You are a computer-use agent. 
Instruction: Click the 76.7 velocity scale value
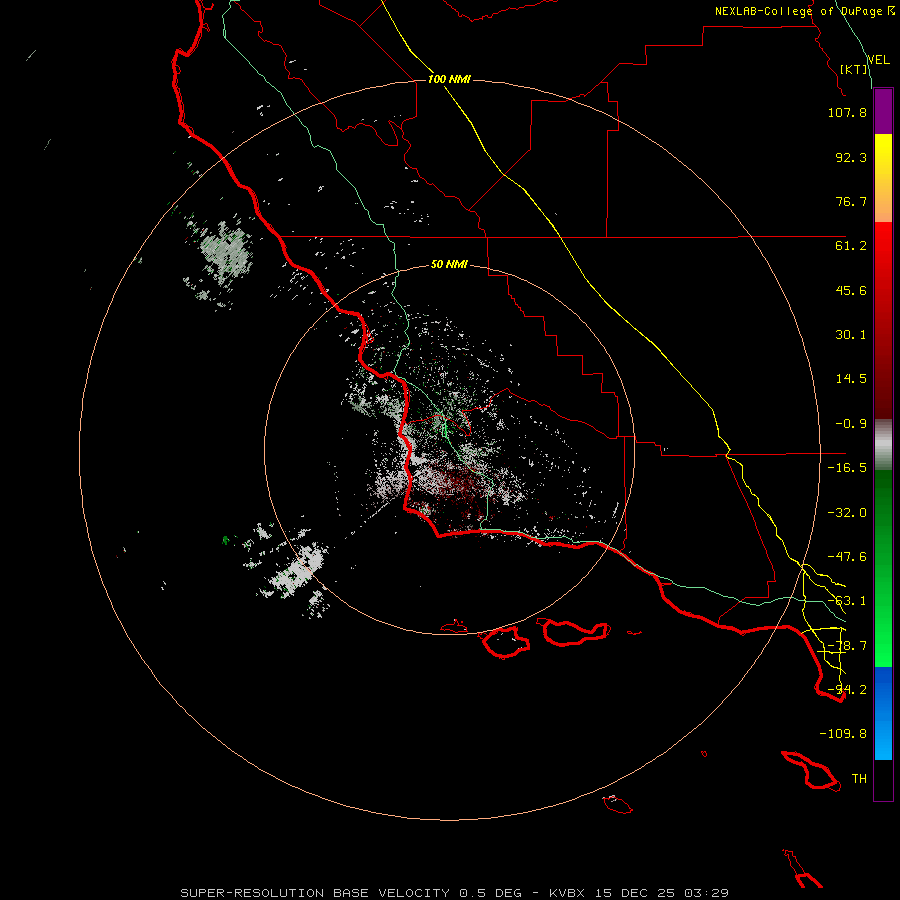coord(851,201)
